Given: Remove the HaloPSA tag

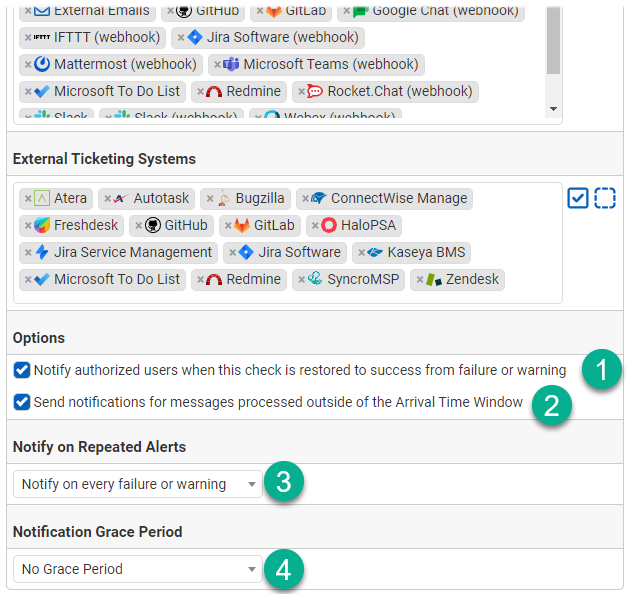Looking at the screenshot, I should (x=315, y=225).
